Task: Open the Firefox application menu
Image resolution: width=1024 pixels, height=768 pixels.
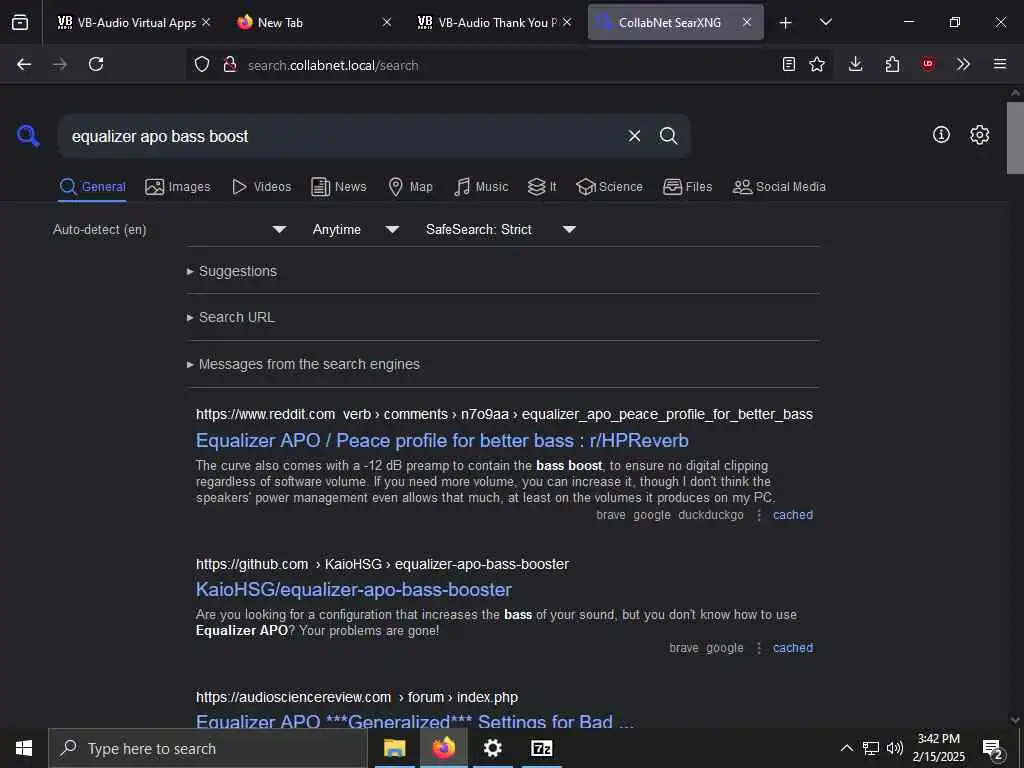Action: tap(1000, 64)
